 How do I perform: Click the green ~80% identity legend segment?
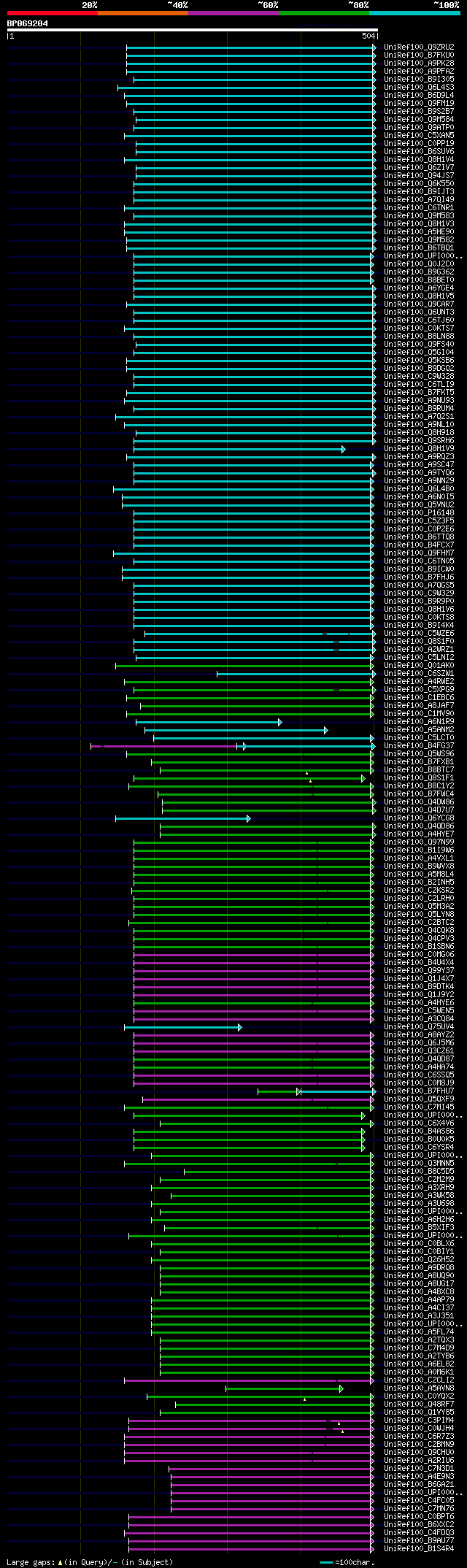(324, 13)
